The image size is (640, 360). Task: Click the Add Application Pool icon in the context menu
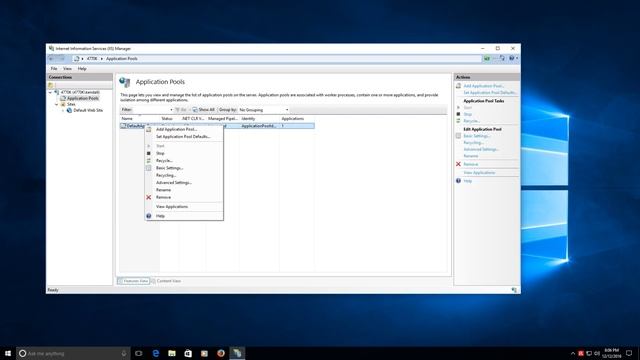tap(149, 129)
